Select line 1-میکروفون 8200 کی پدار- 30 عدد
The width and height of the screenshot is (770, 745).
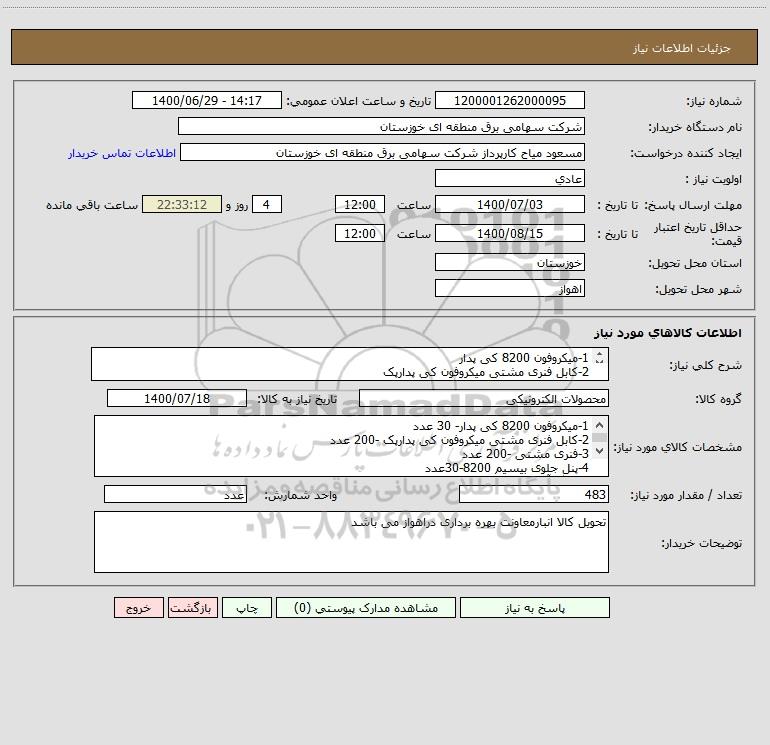(x=500, y=426)
